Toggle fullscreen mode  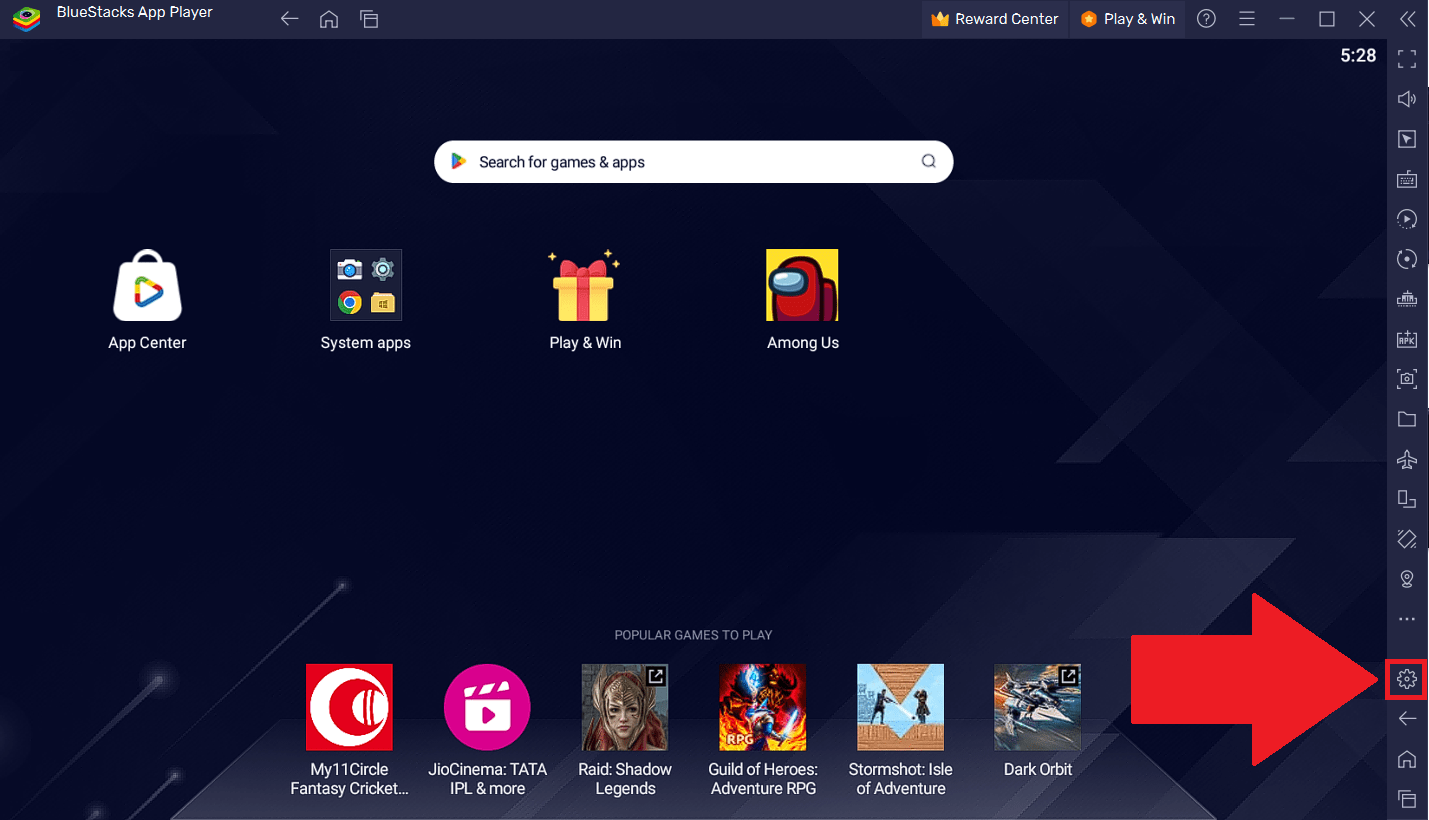coord(1407,59)
